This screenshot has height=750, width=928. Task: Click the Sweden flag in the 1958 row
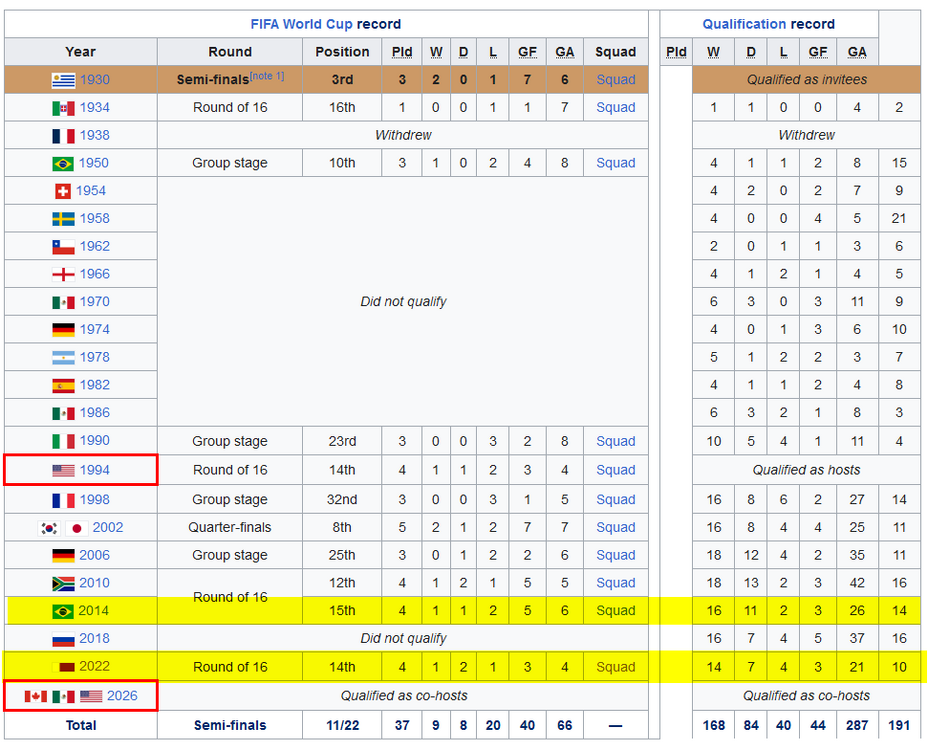[63, 219]
